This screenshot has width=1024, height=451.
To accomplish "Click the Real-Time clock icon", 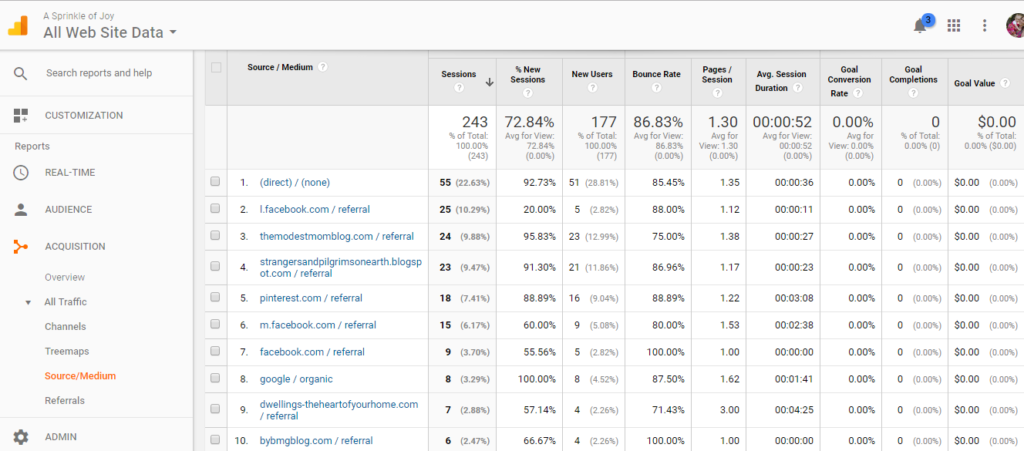I will click(21, 172).
